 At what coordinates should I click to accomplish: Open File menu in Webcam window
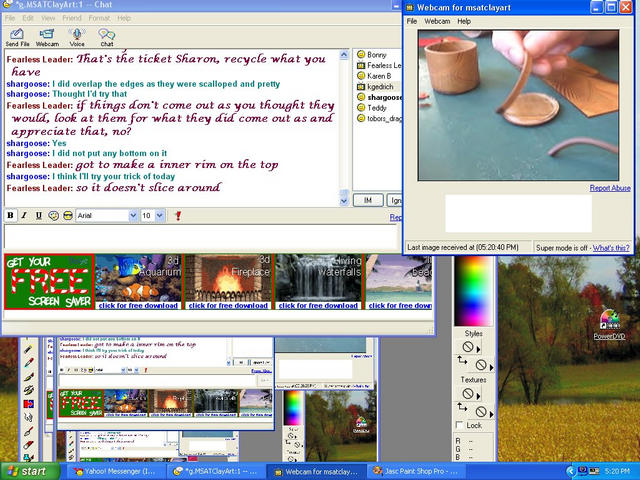pyautogui.click(x=412, y=21)
